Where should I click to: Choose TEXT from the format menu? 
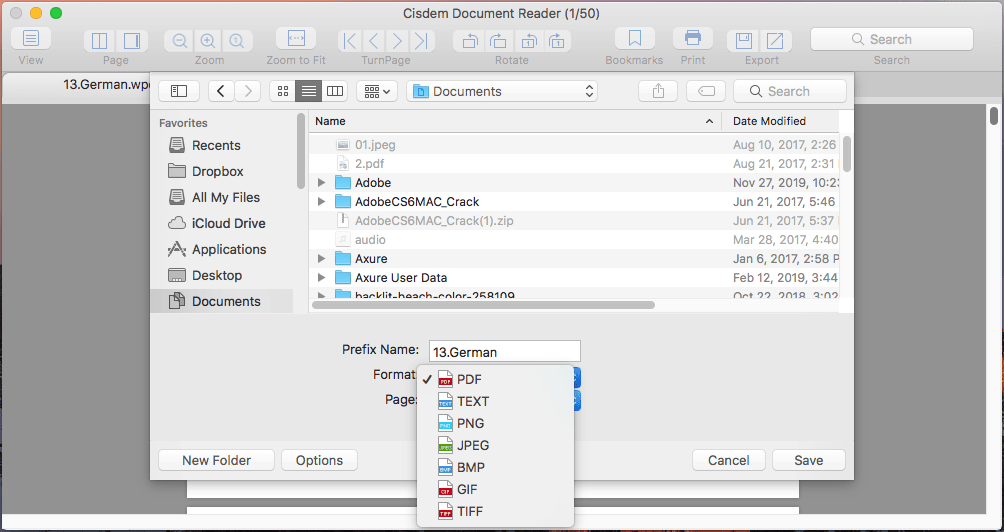click(494, 401)
